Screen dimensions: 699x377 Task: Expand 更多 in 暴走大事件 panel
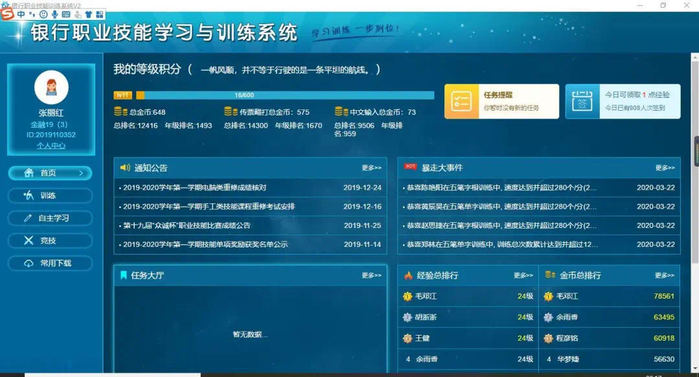tap(665, 168)
